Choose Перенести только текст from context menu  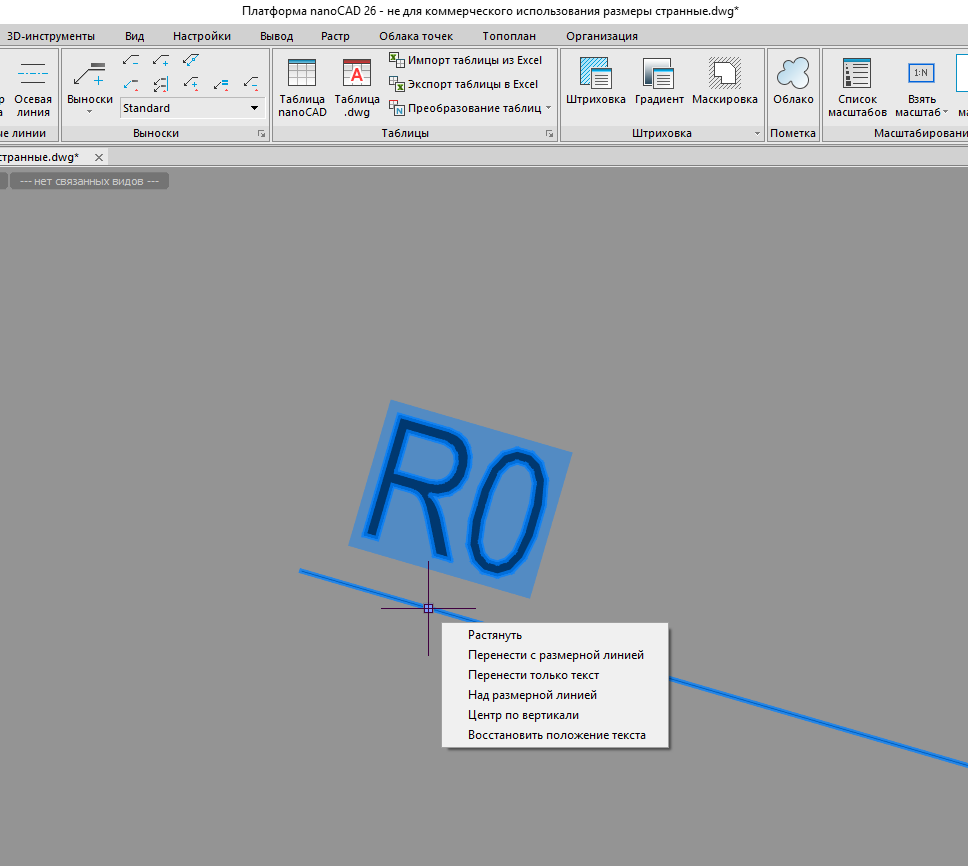click(x=533, y=675)
